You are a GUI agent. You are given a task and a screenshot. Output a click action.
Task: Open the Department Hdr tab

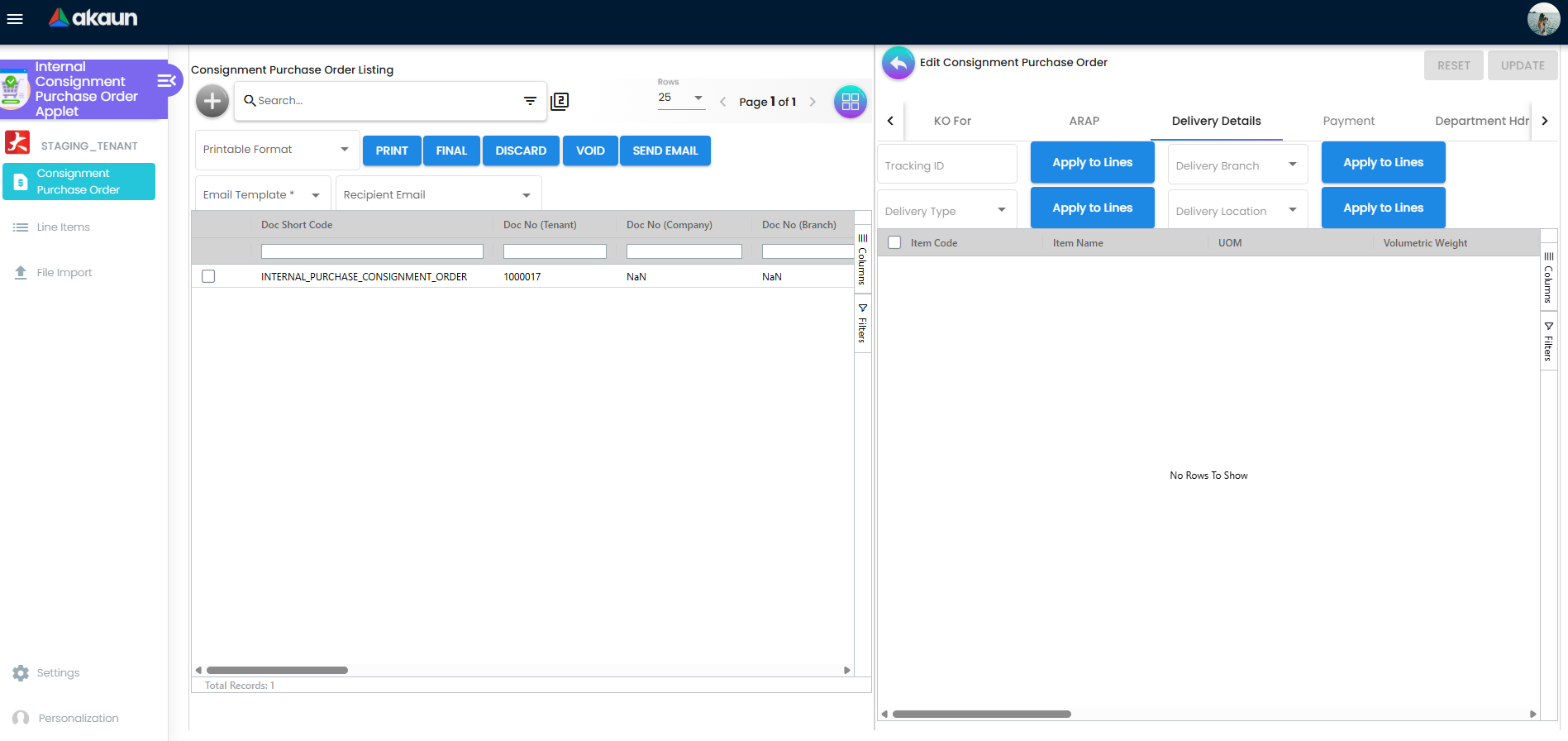(1481, 121)
